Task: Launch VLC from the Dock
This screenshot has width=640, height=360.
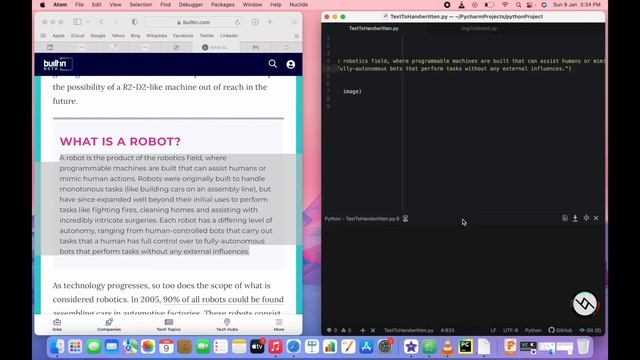Action: pos(447,347)
